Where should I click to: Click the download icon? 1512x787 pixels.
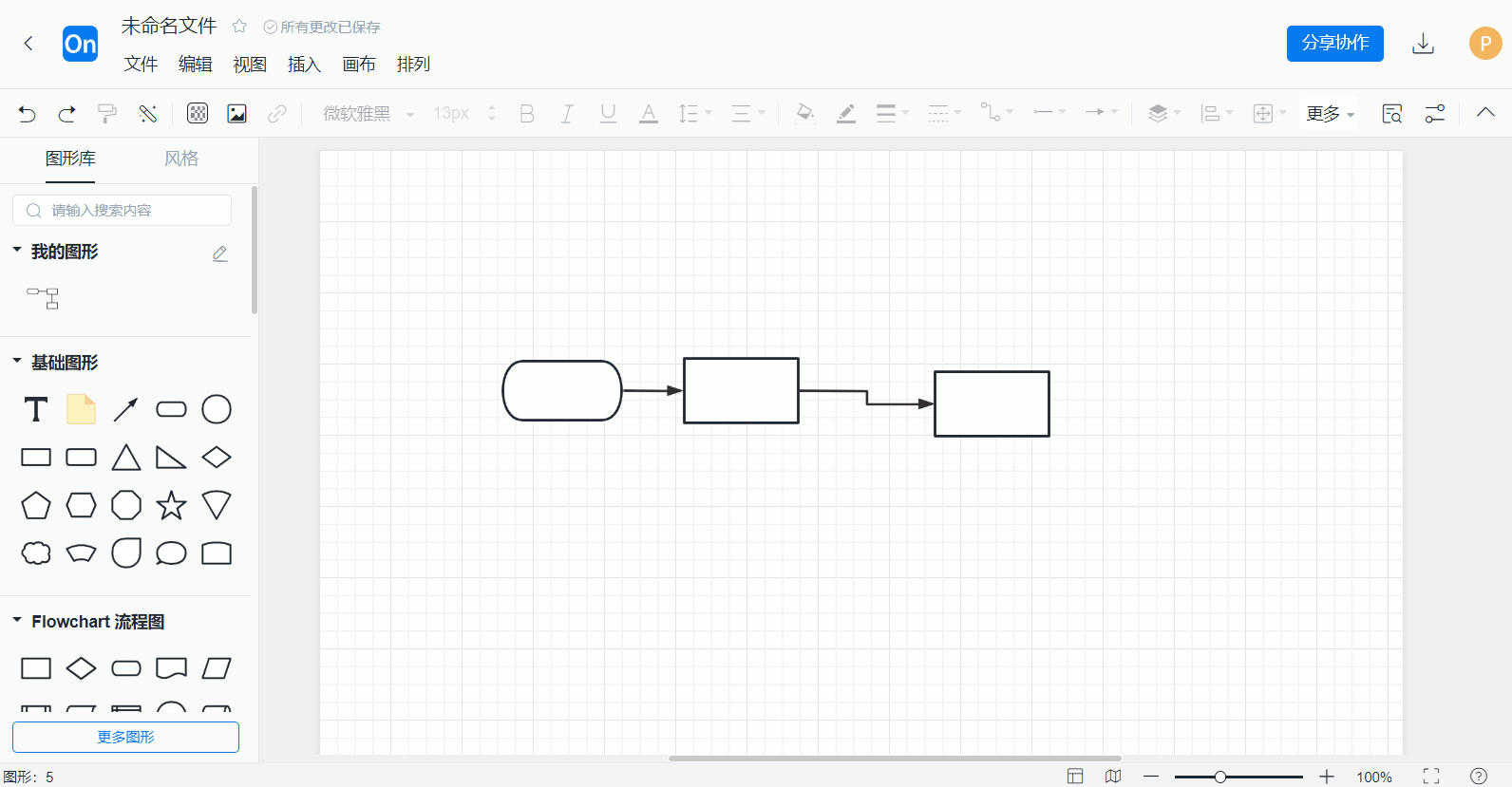1423,44
